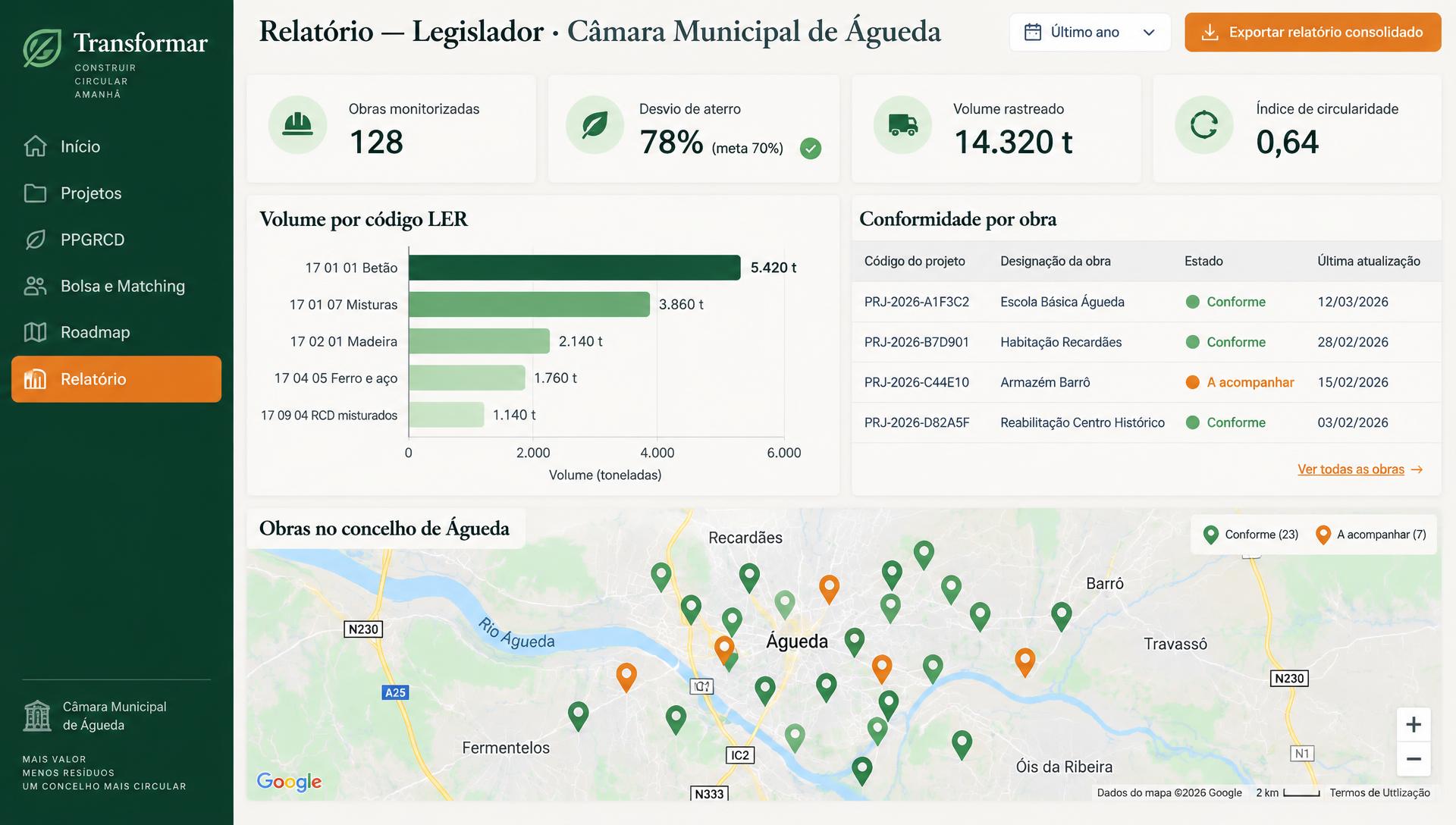Select the 17 02 01 Madeira bar
1456x825 pixels.
(x=479, y=341)
